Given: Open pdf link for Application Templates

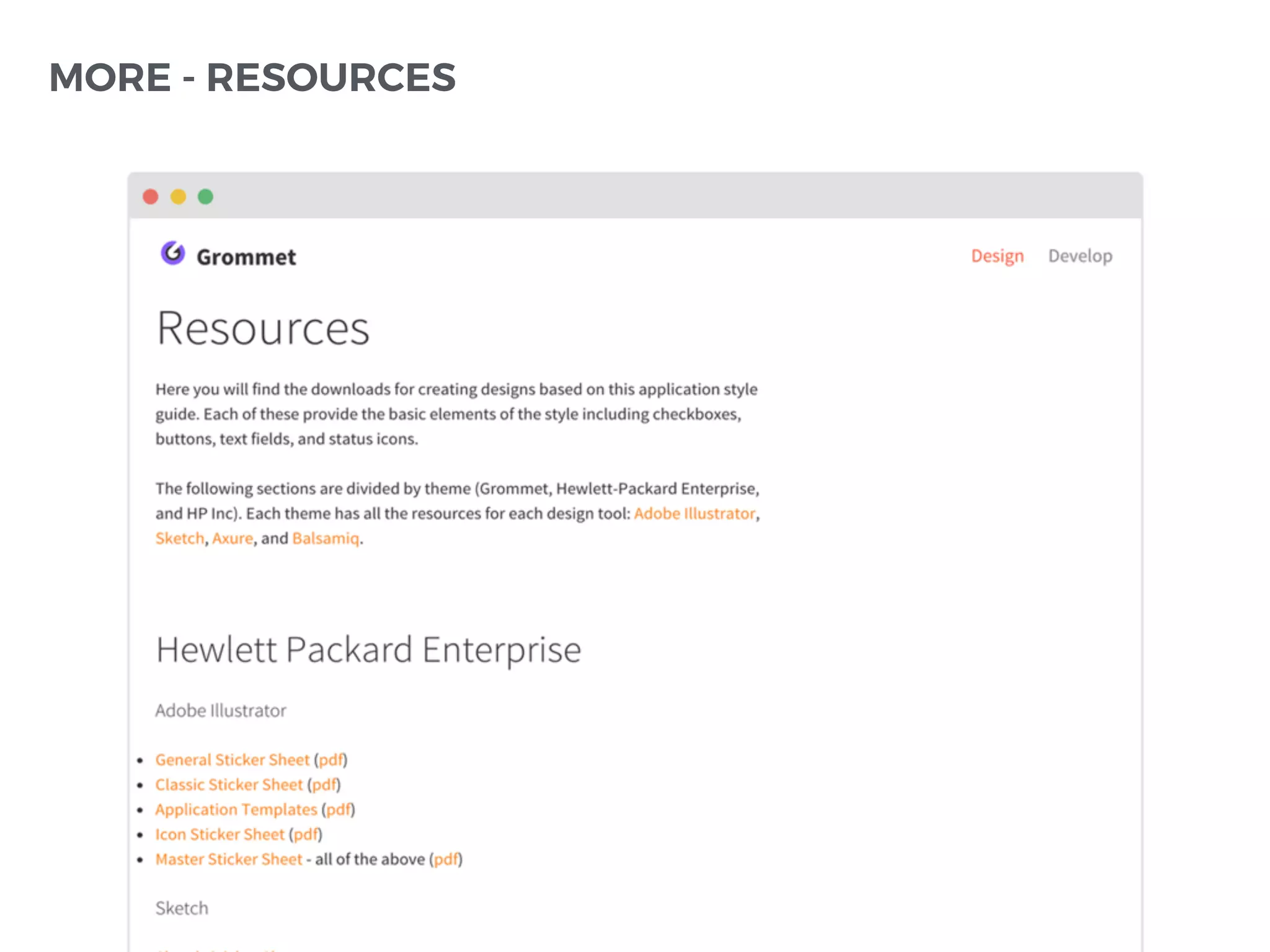Looking at the screenshot, I should (339, 809).
